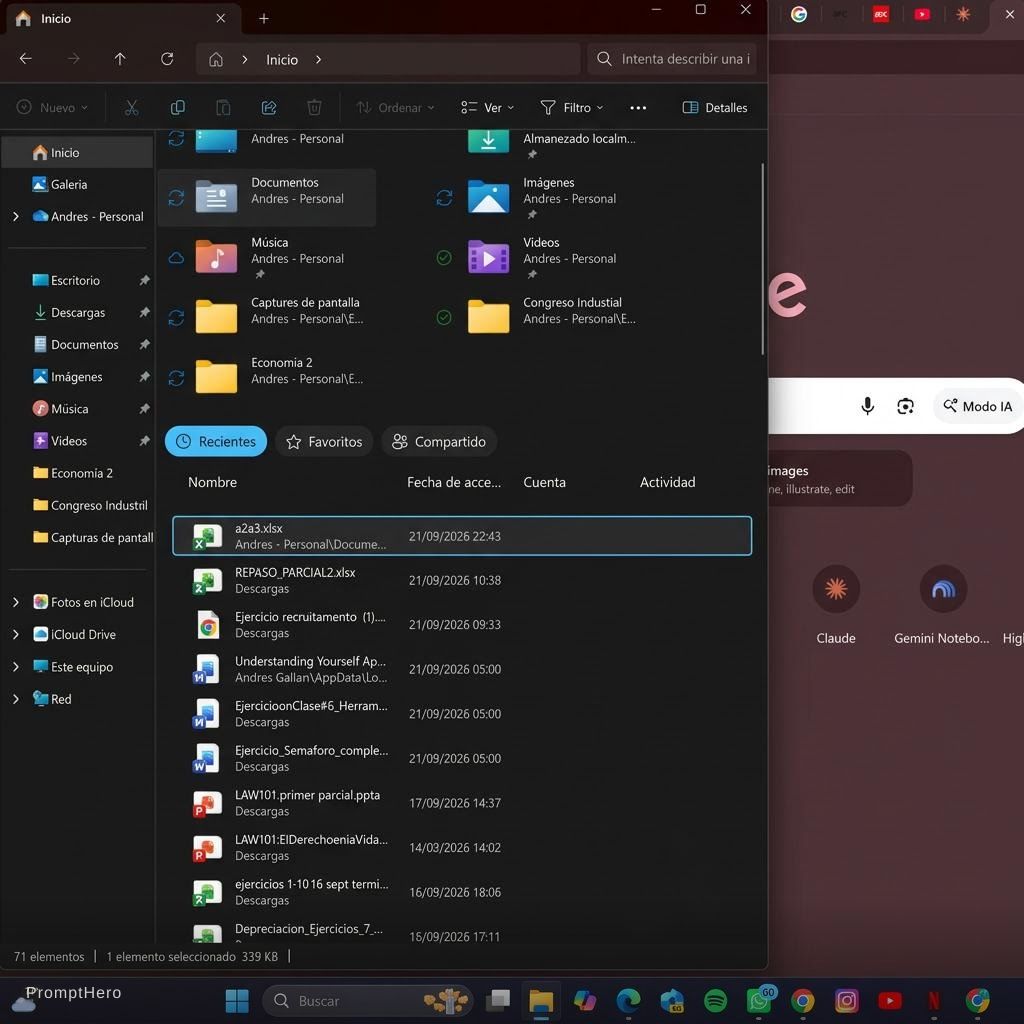Expand the Andres - Personal tree node
1024x1024 pixels.
(x=16, y=216)
